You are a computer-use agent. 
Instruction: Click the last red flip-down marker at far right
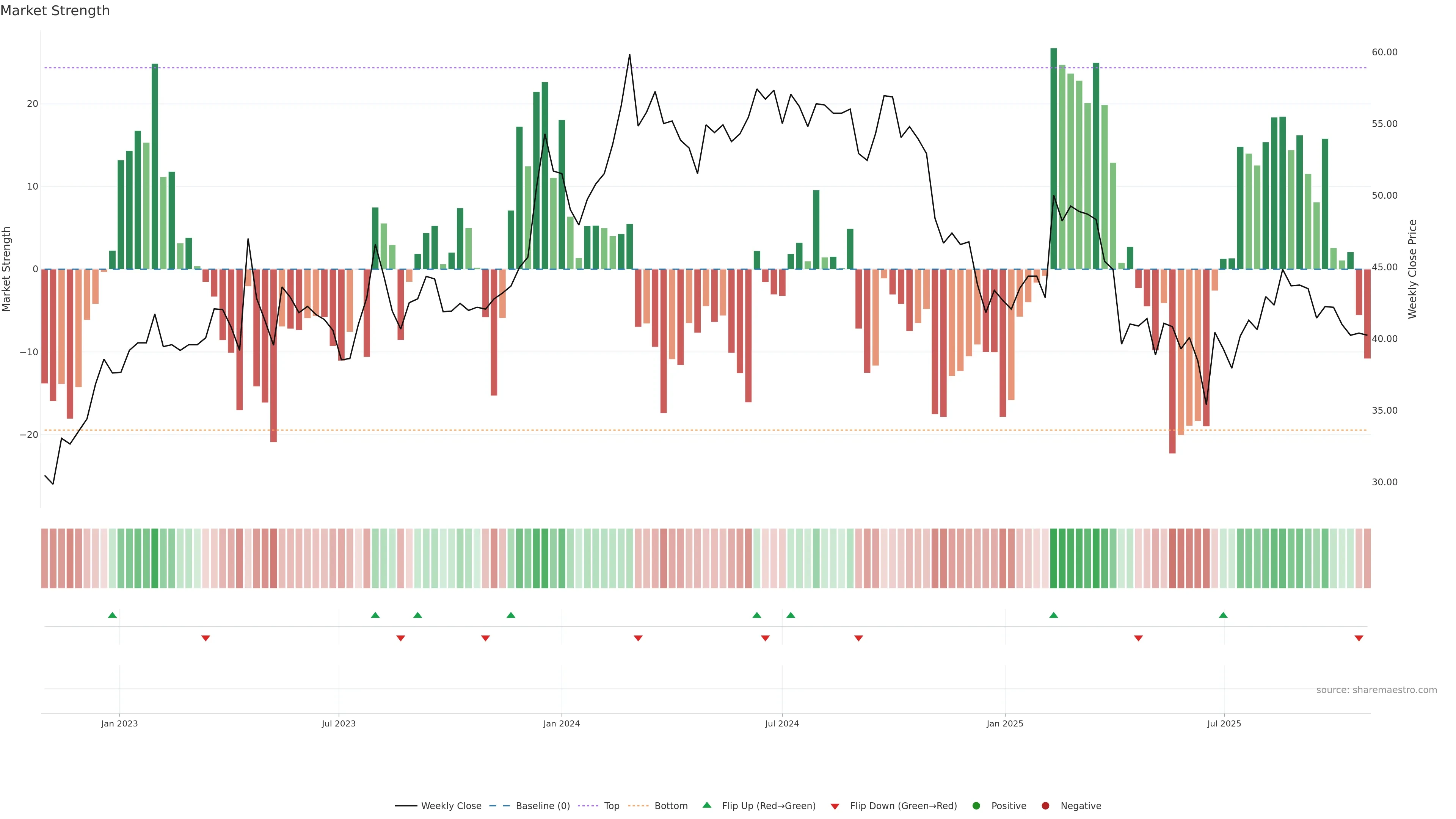[x=1359, y=638]
